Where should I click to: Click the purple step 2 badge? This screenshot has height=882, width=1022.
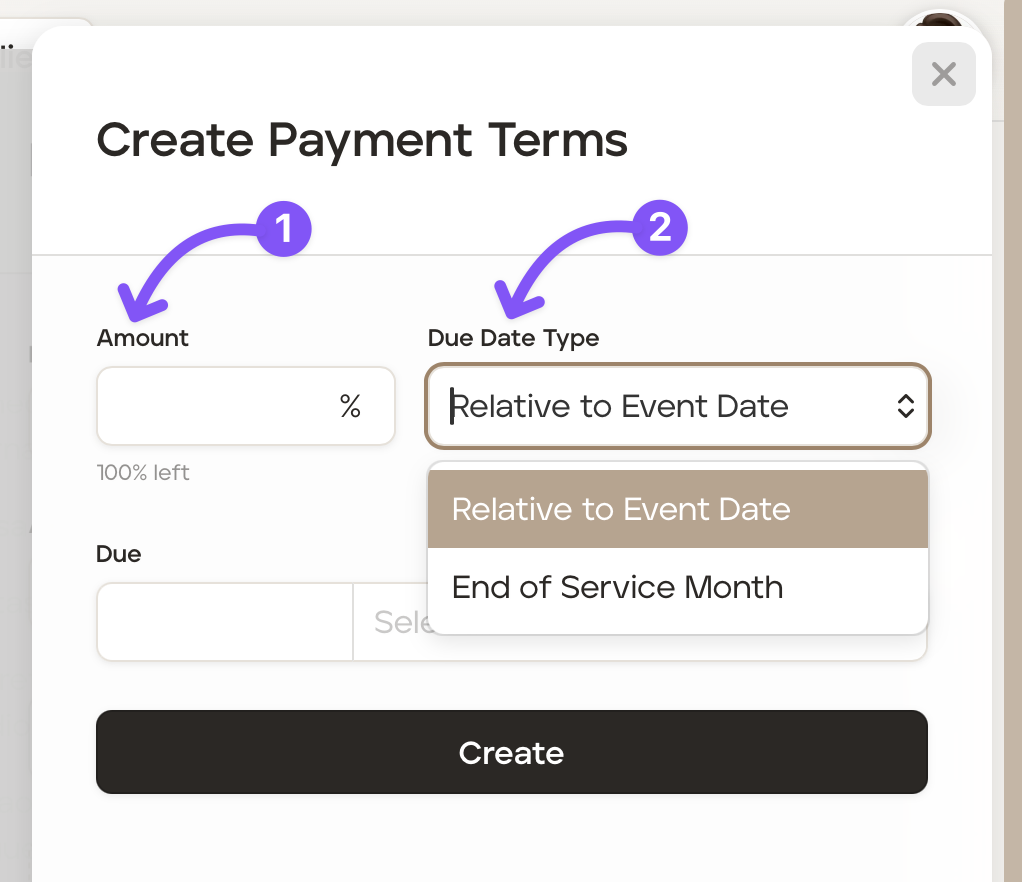[660, 229]
